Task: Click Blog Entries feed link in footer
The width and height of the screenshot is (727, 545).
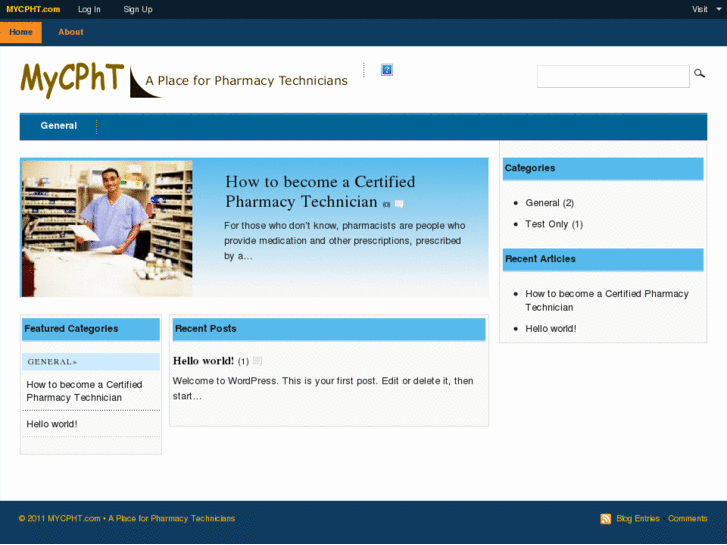Action: point(638,519)
